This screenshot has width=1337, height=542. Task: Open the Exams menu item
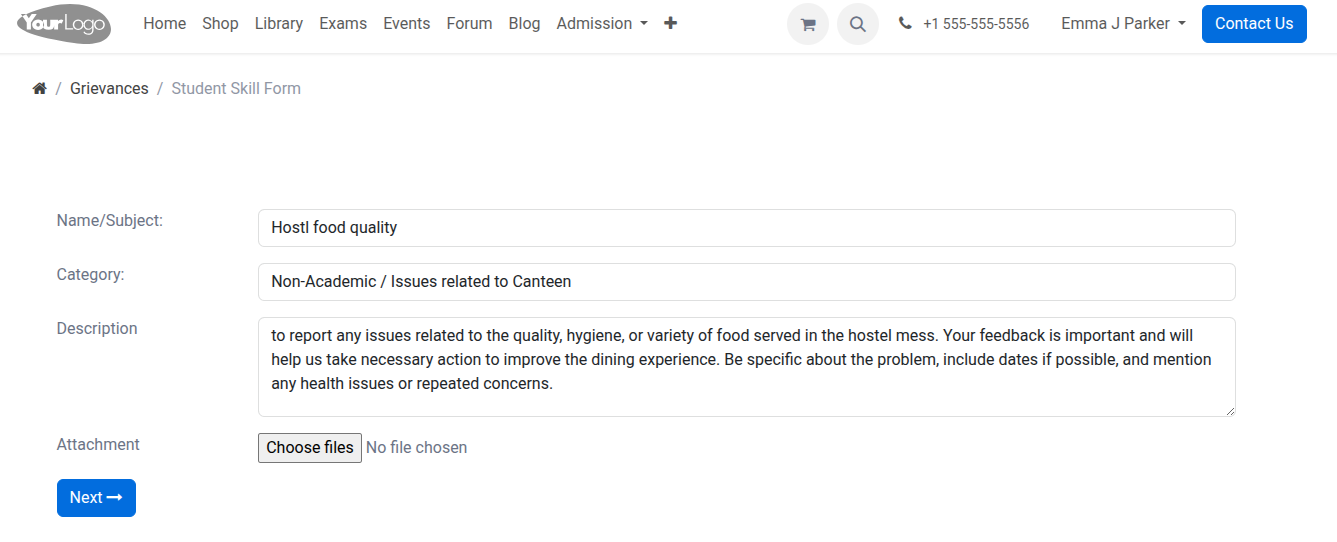[x=343, y=23]
